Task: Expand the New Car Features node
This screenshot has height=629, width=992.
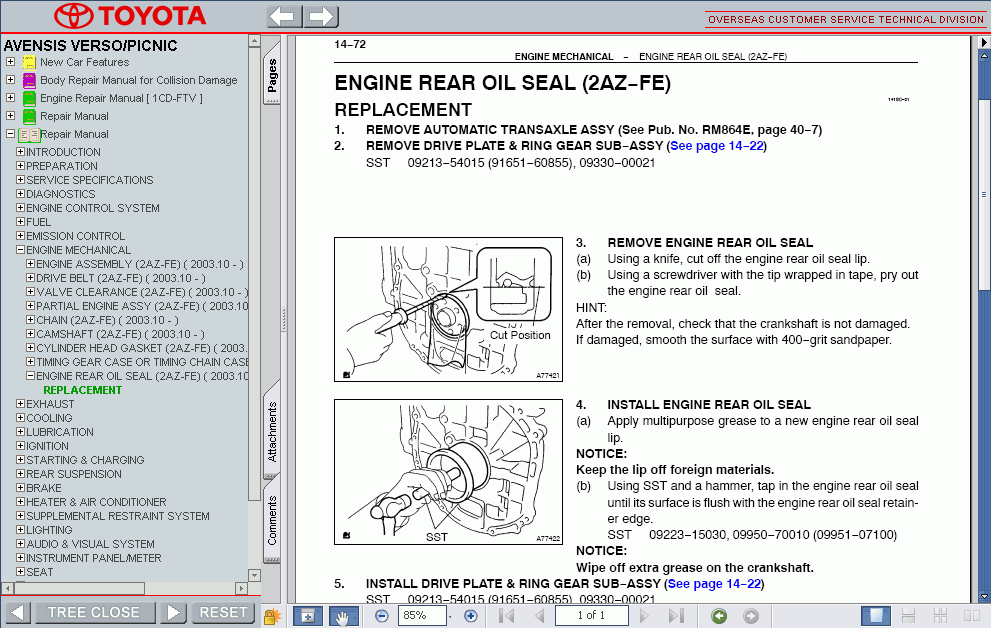Action: 10,61
